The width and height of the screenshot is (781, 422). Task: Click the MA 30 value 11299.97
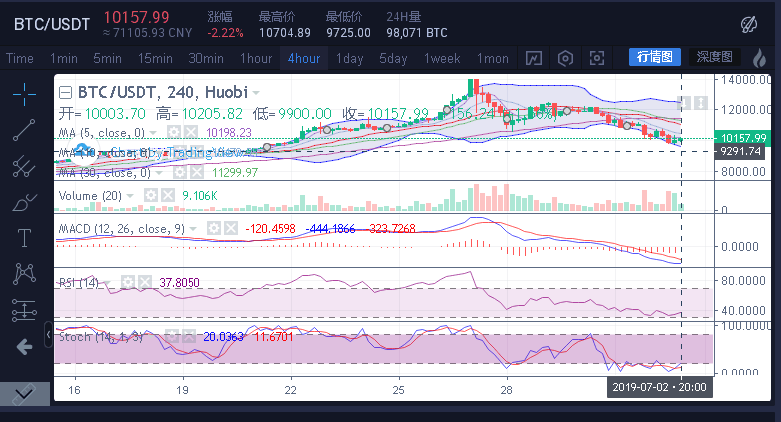coord(235,172)
